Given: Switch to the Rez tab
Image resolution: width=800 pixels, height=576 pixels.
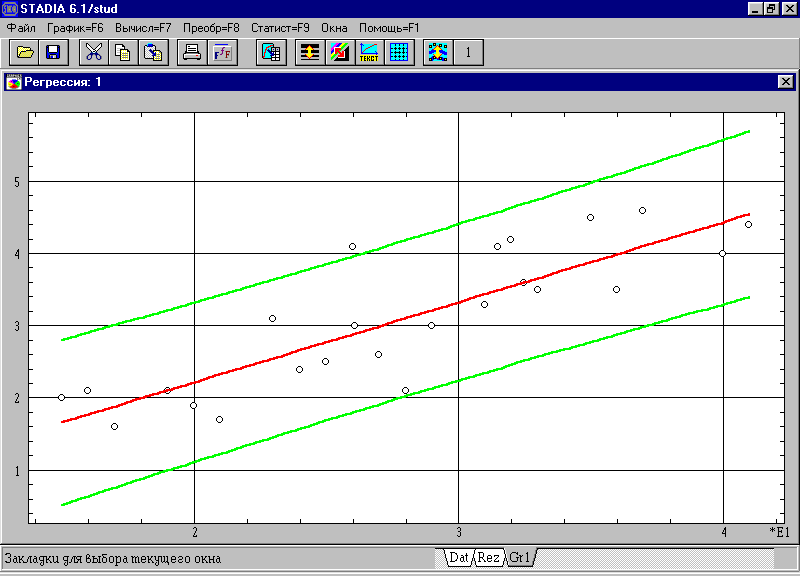Looking at the screenshot, I should pos(488,558).
